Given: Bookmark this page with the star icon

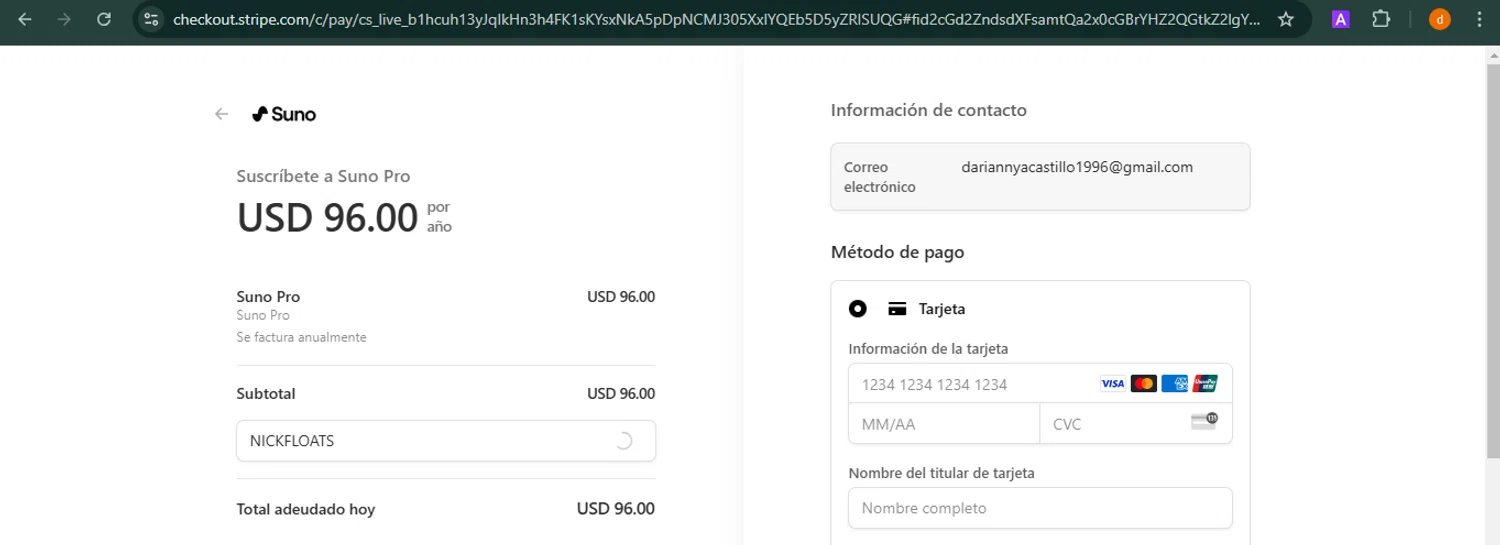Looking at the screenshot, I should click(1286, 19).
